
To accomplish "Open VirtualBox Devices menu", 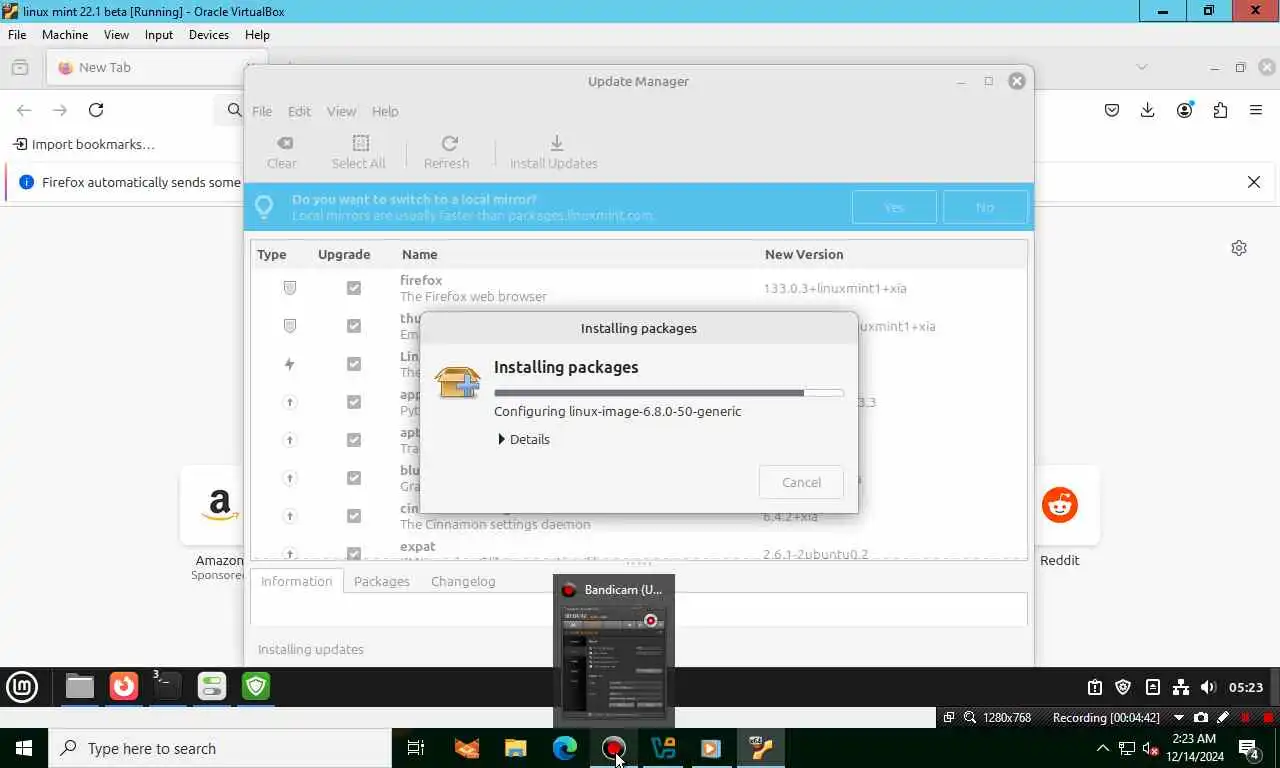I will 208,34.
